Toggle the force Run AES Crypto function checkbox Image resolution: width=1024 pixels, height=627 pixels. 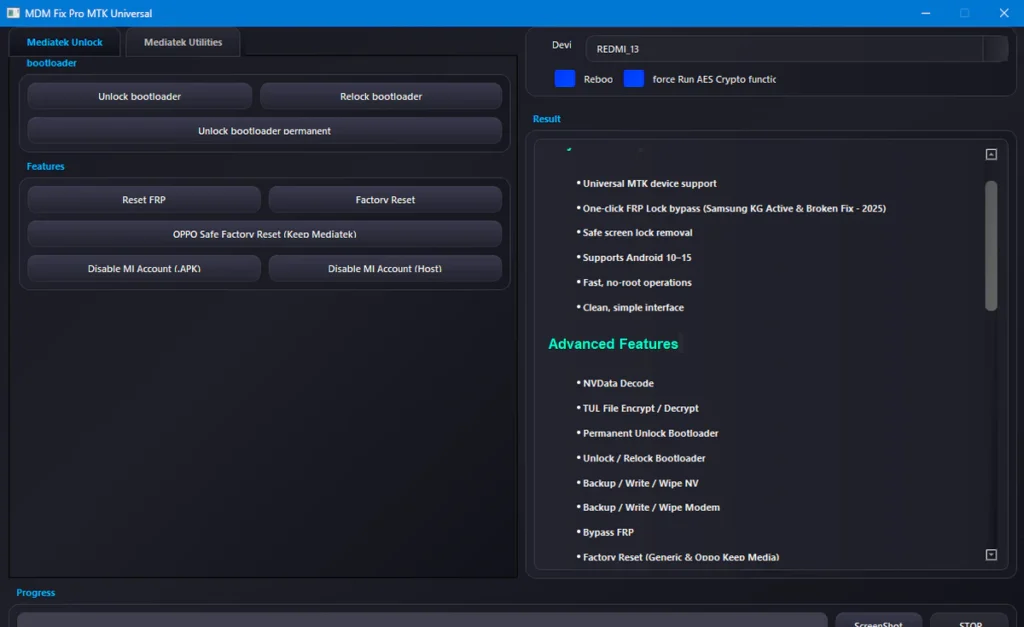tap(633, 79)
